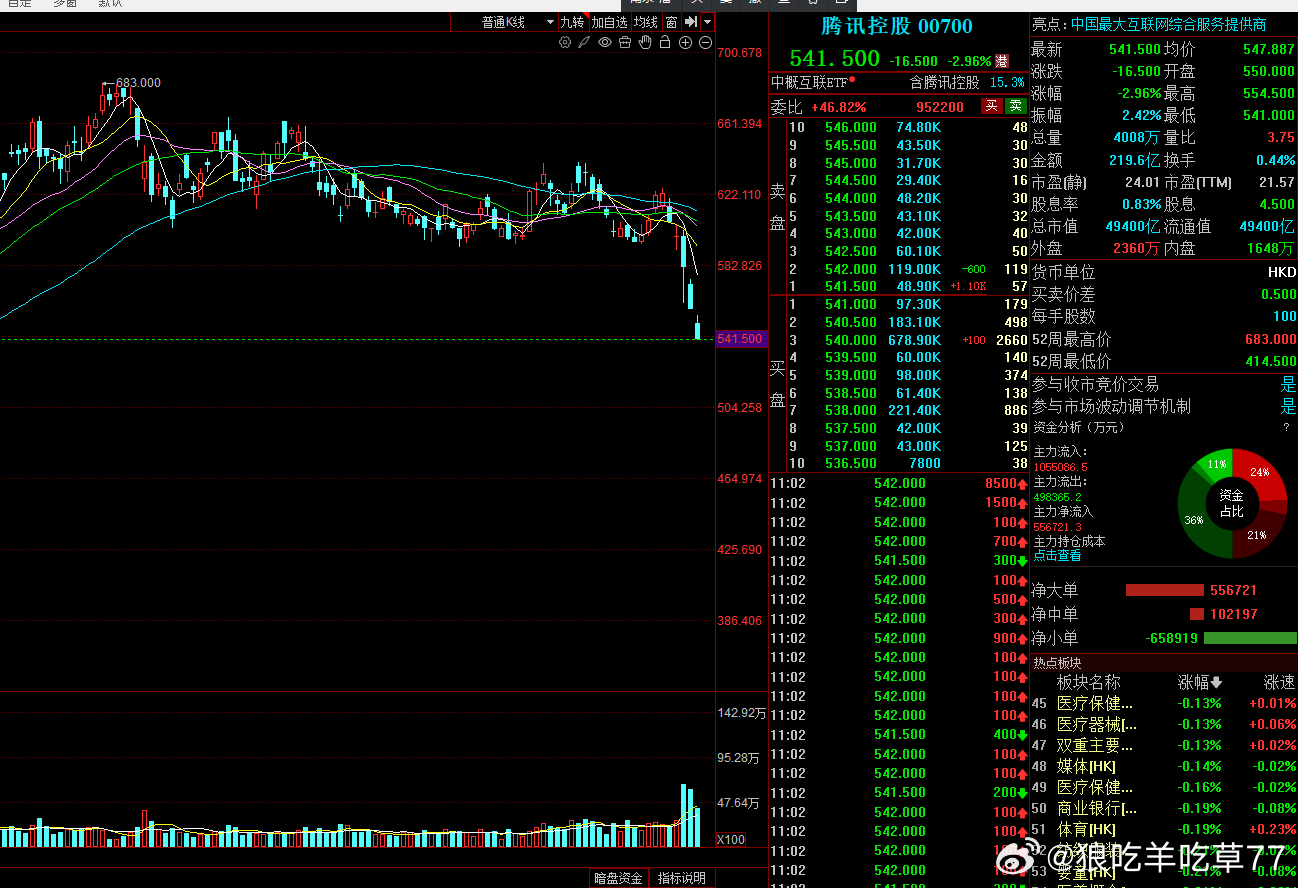Click the right-arrow jump-to-end icon
The height and width of the screenshot is (888, 1298).
click(691, 22)
